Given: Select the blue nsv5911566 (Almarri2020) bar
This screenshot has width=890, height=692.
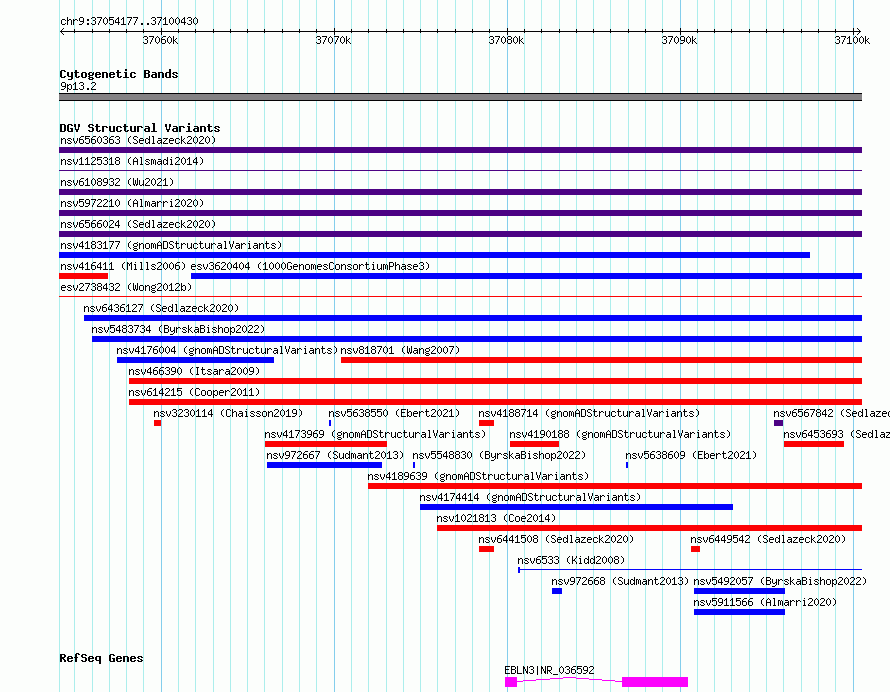Looking at the screenshot, I should coord(739,612).
